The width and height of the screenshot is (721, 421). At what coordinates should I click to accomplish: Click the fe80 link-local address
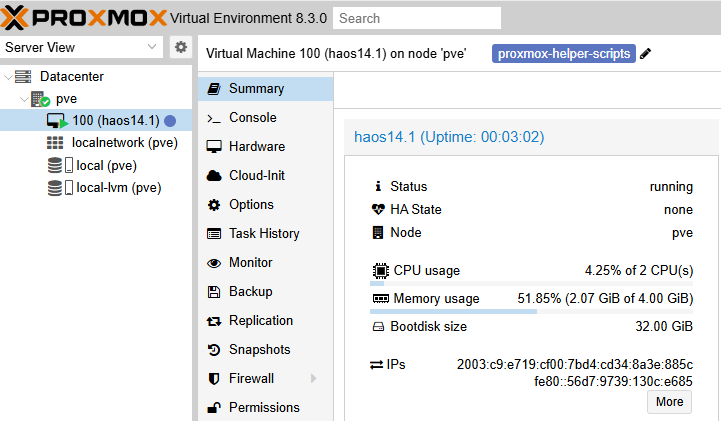613,381
